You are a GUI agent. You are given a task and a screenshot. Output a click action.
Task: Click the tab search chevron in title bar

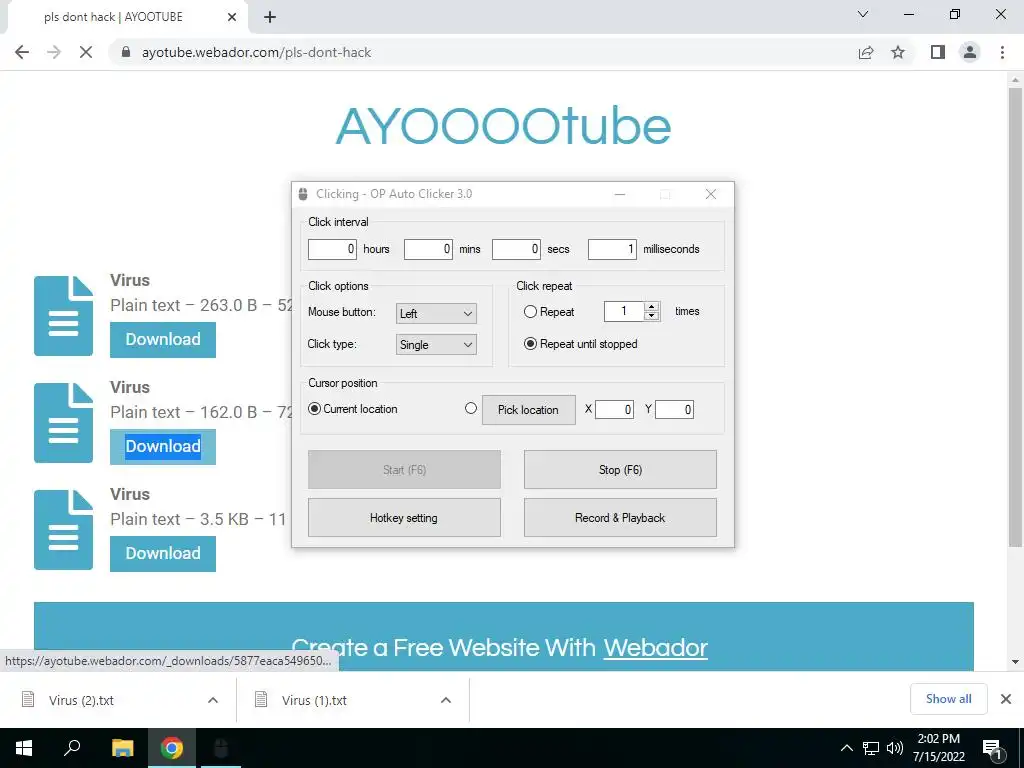point(863,14)
